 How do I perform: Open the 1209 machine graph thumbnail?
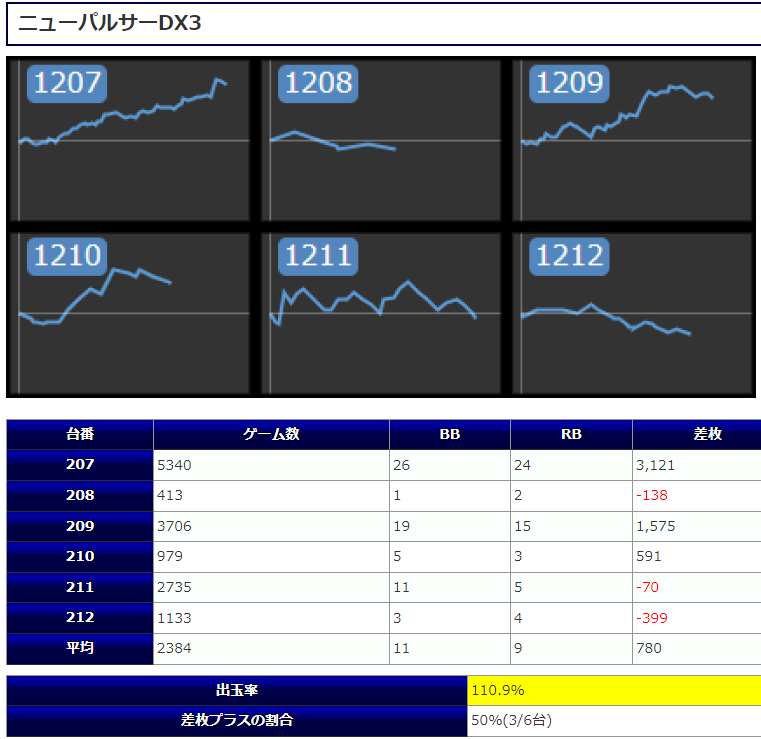tap(632, 140)
